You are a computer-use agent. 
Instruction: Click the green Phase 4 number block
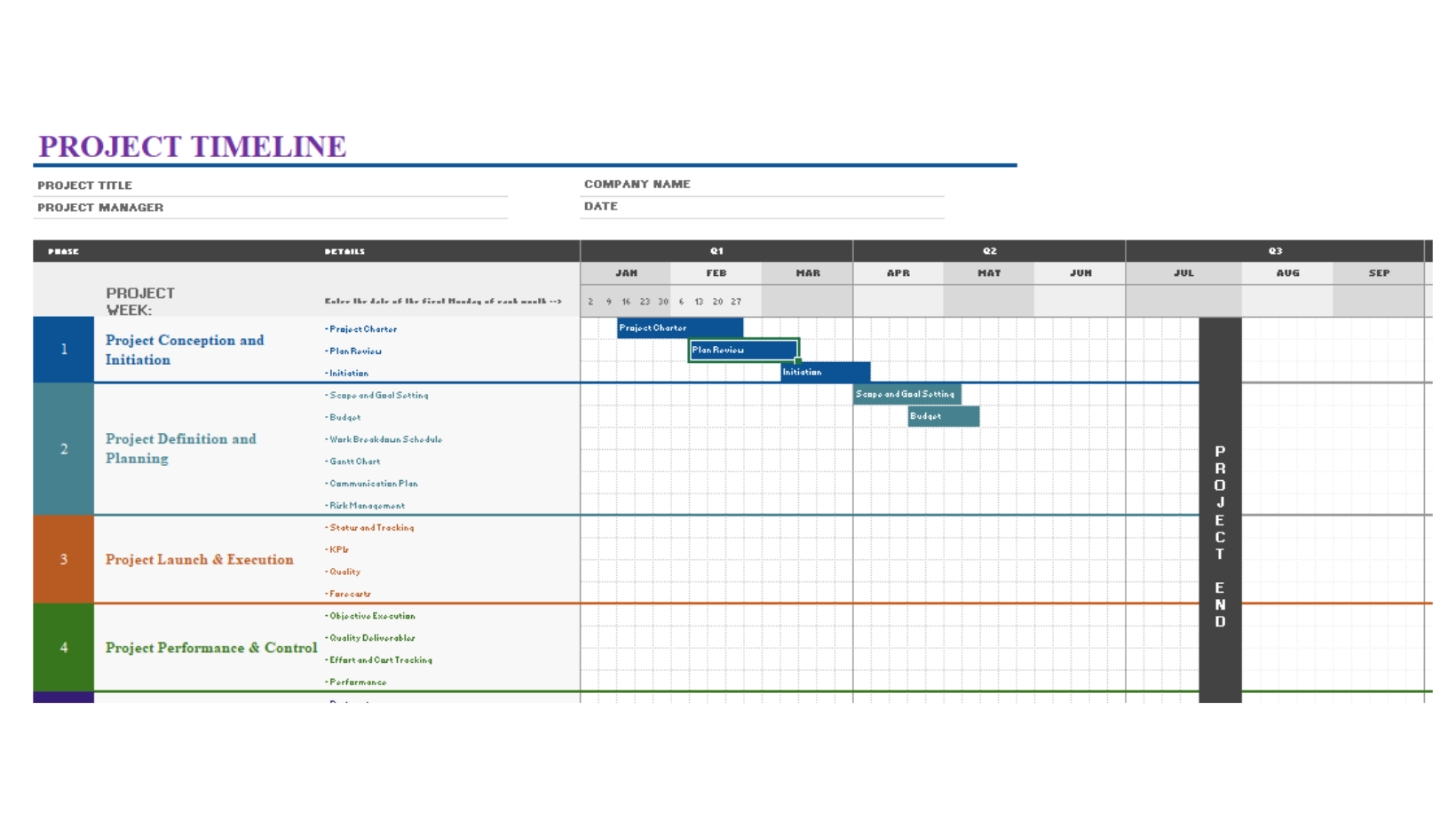click(63, 648)
